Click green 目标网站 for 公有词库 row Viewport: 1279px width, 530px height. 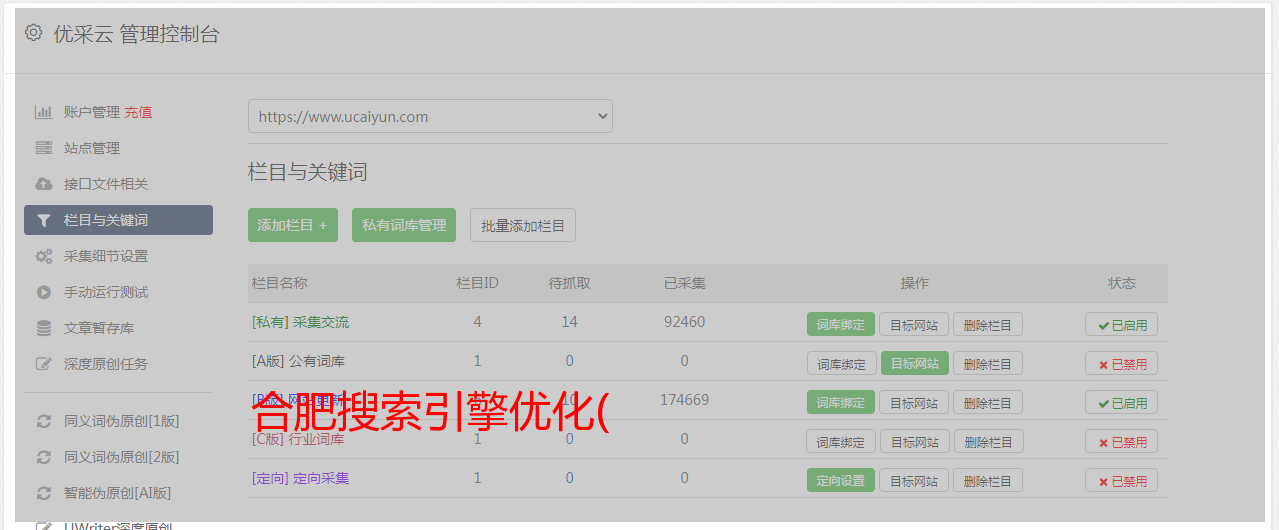tap(914, 363)
